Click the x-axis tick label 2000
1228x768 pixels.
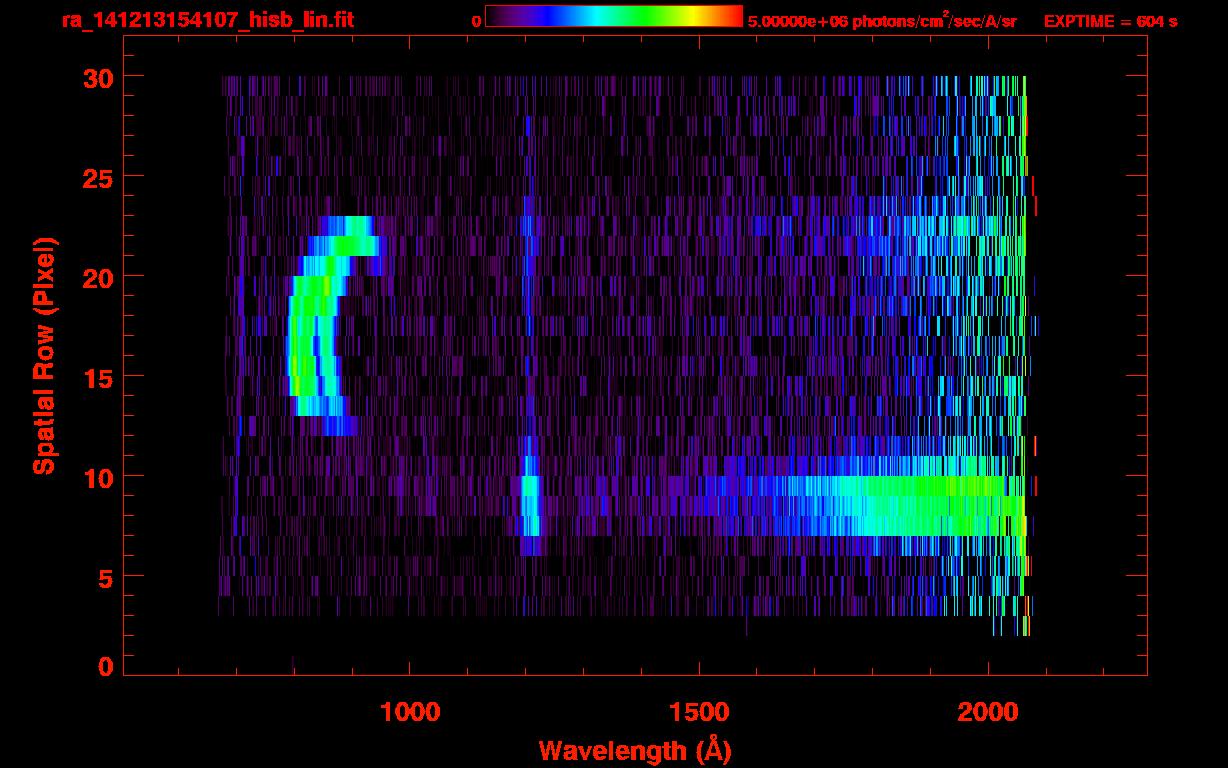click(x=988, y=712)
